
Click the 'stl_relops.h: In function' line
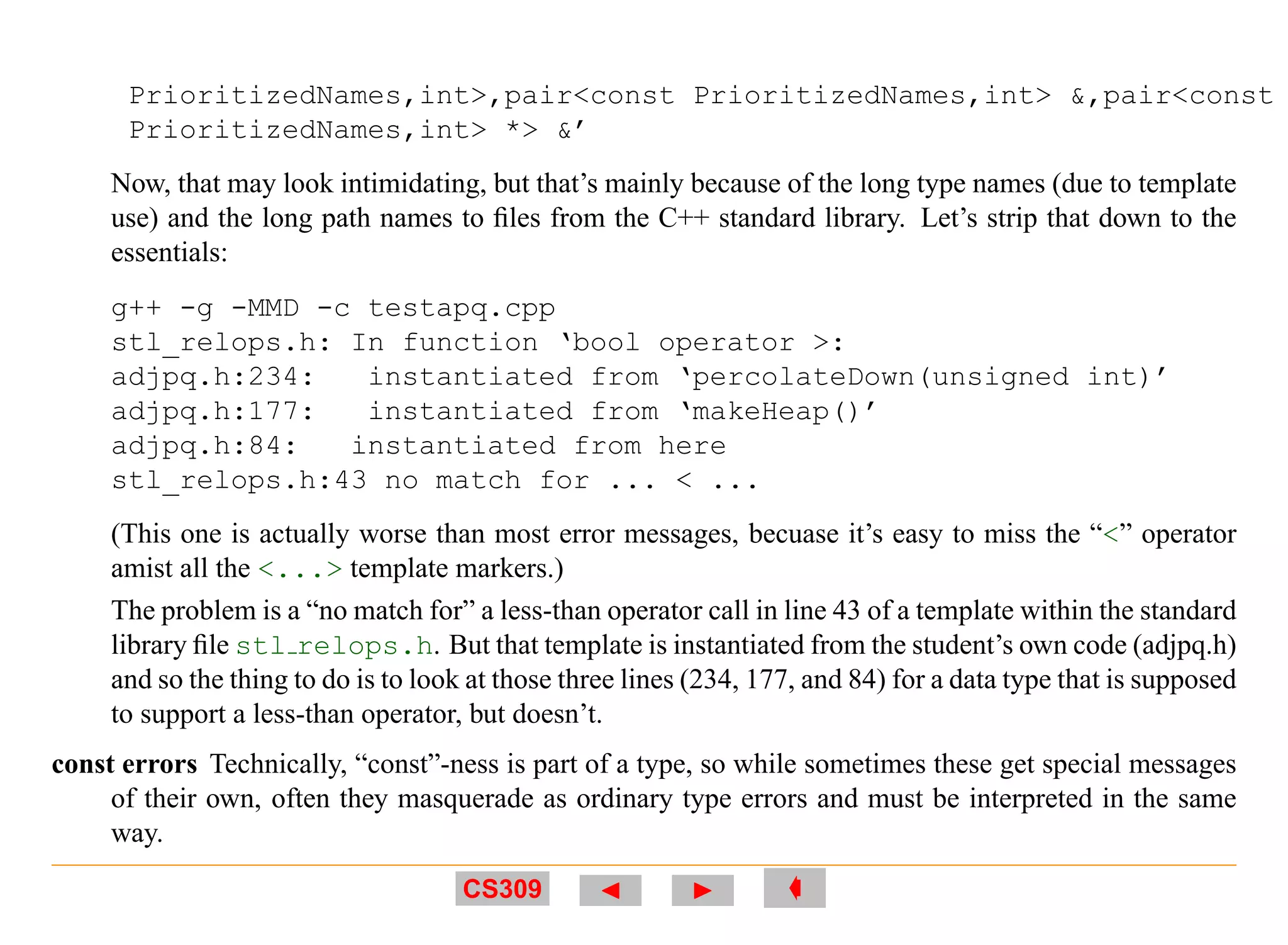point(478,343)
